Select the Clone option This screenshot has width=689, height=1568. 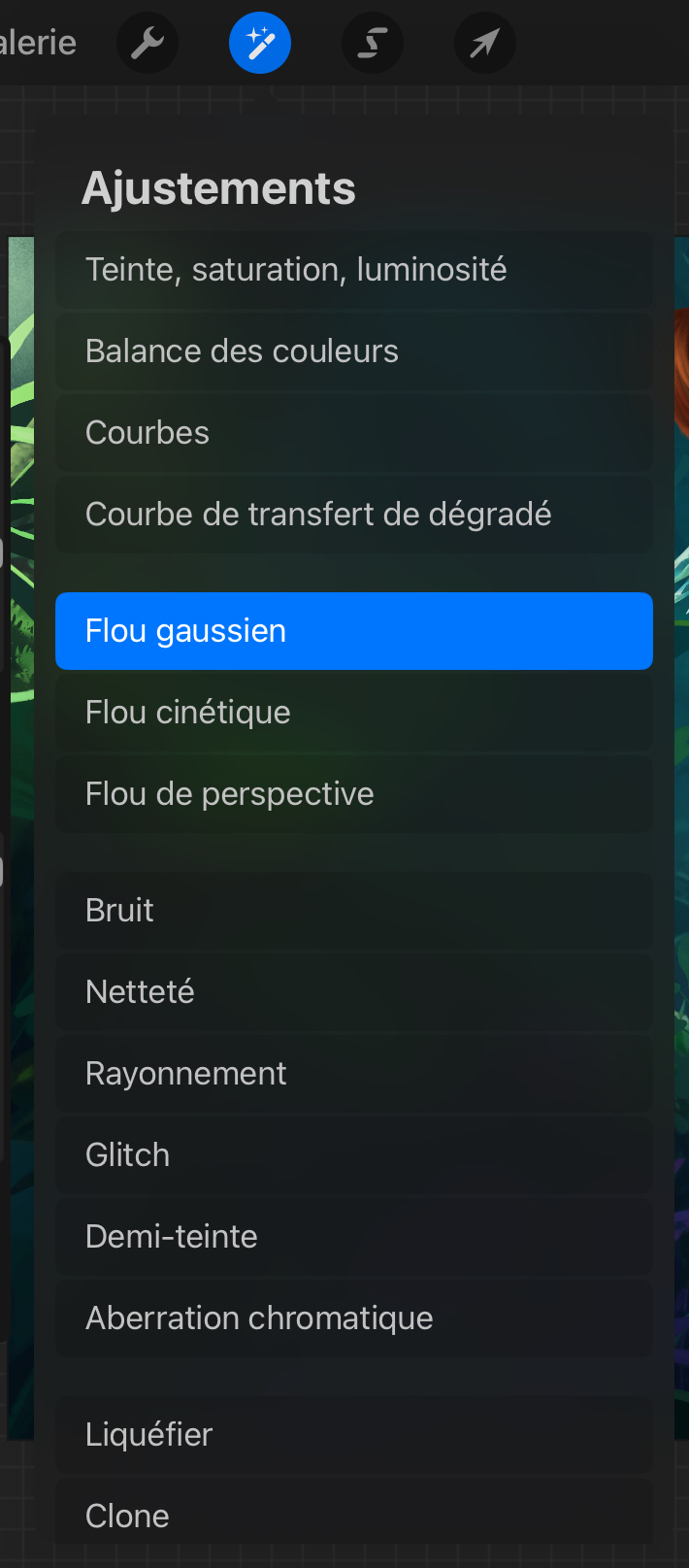tap(354, 1517)
